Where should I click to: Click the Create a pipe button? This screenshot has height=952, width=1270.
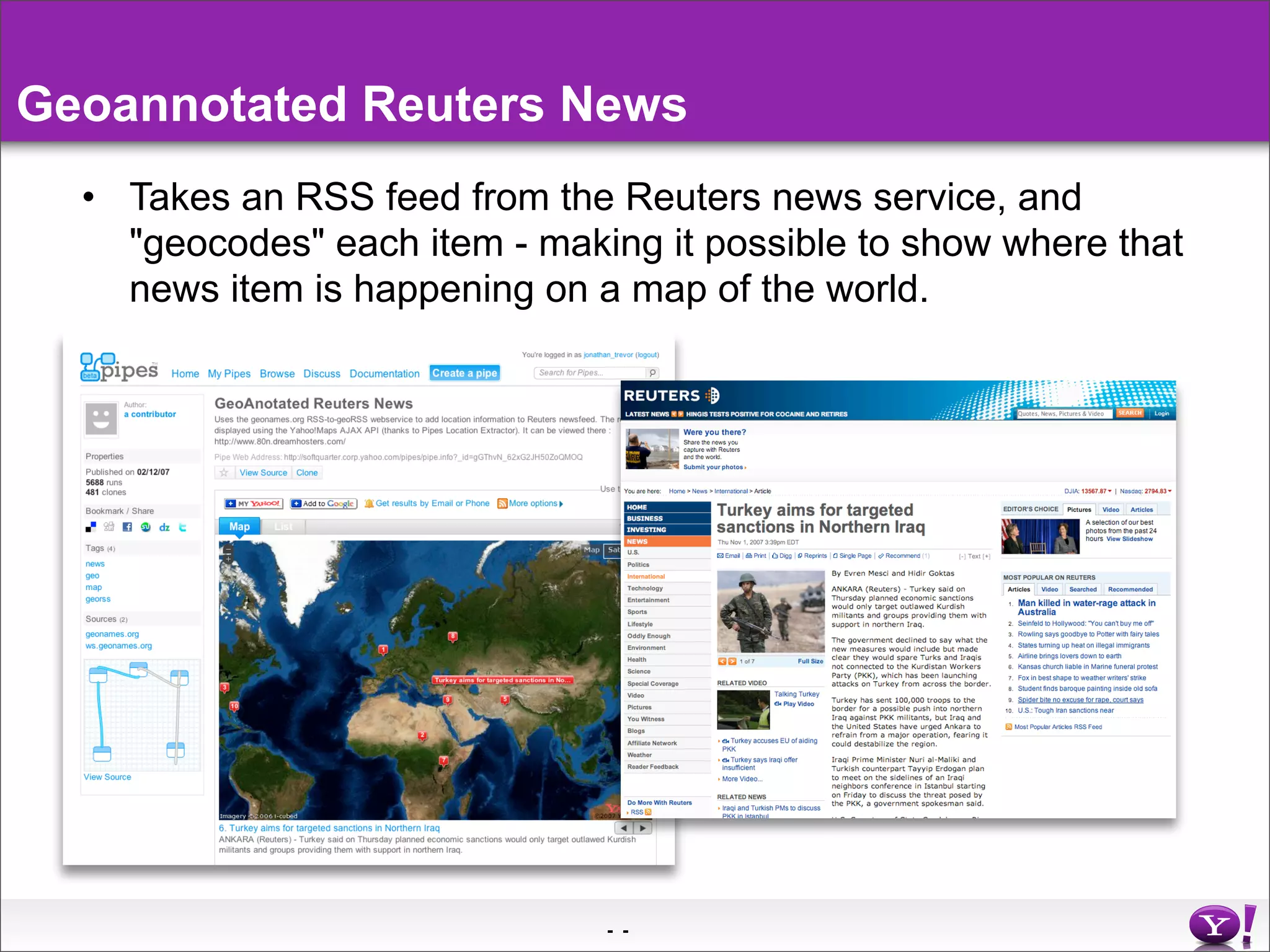pos(464,373)
